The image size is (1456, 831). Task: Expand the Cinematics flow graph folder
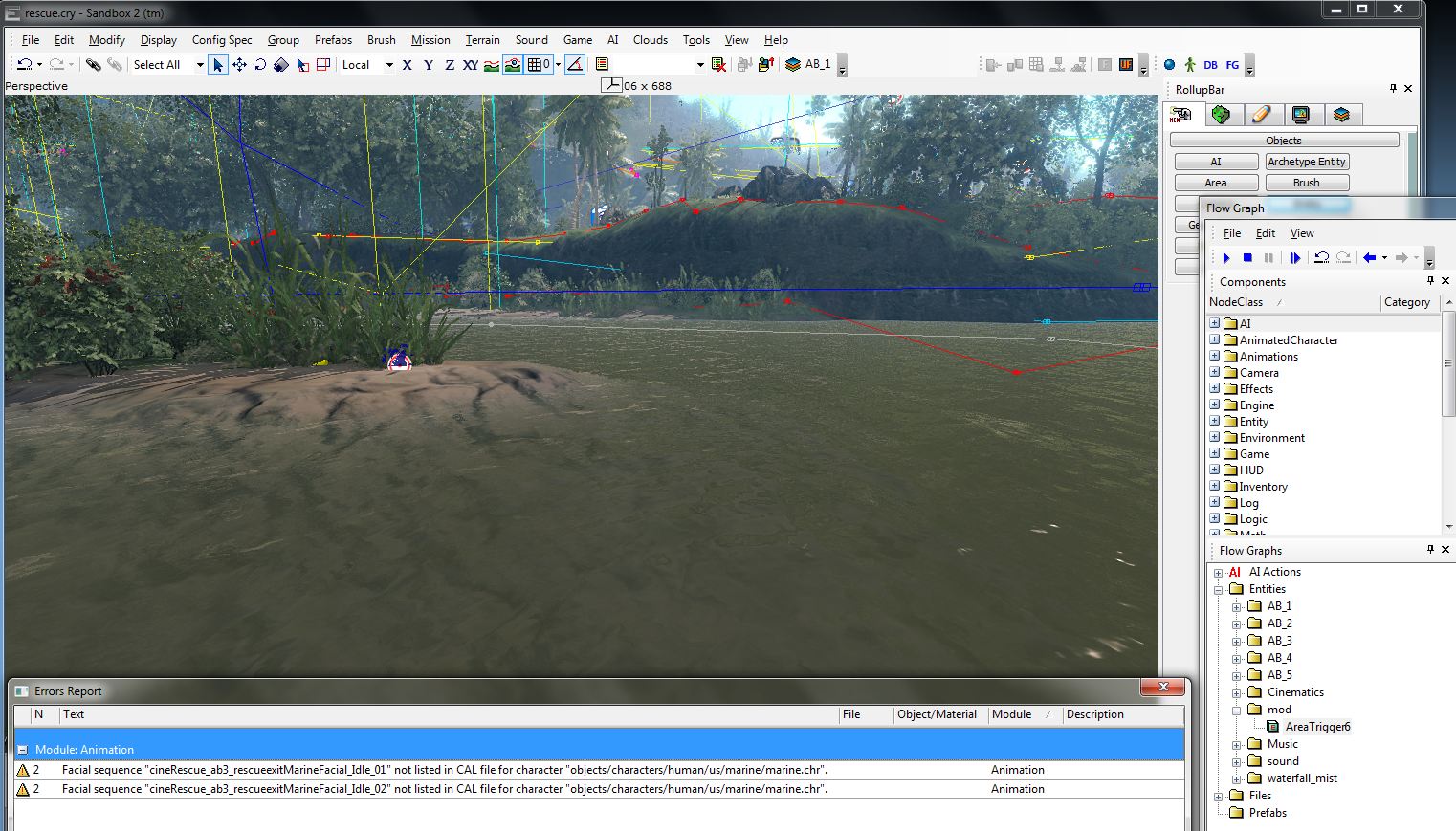tap(1236, 692)
